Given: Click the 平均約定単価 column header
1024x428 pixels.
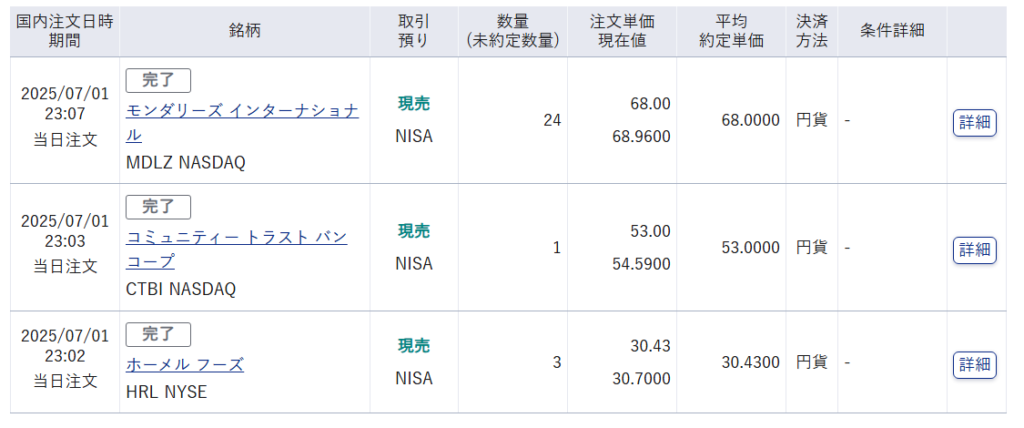Looking at the screenshot, I should click(x=731, y=31).
